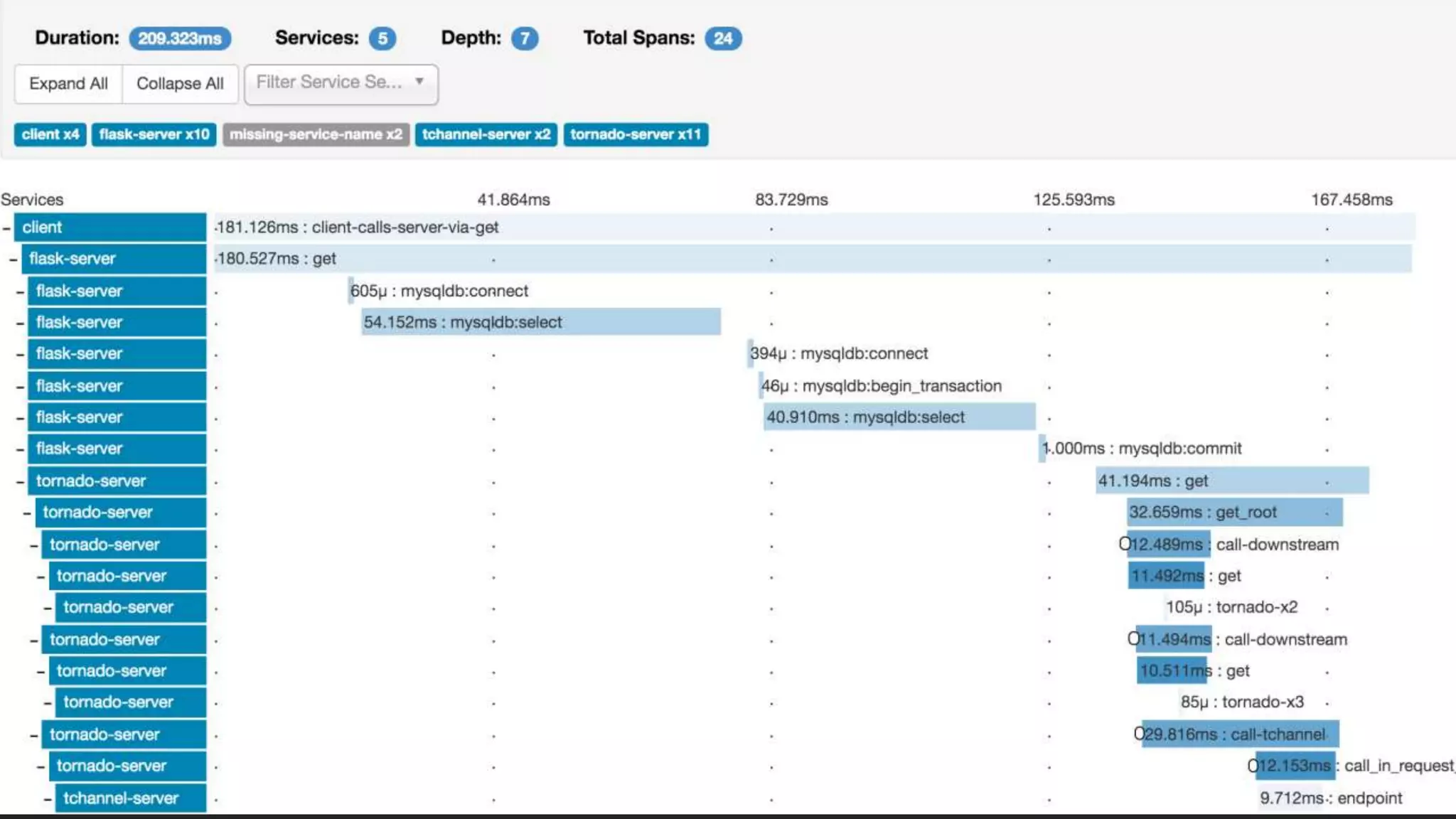Image resolution: width=1456 pixels, height=819 pixels.
Task: Collapse the tornado-server 41.194ms get row
Action: pos(21,482)
